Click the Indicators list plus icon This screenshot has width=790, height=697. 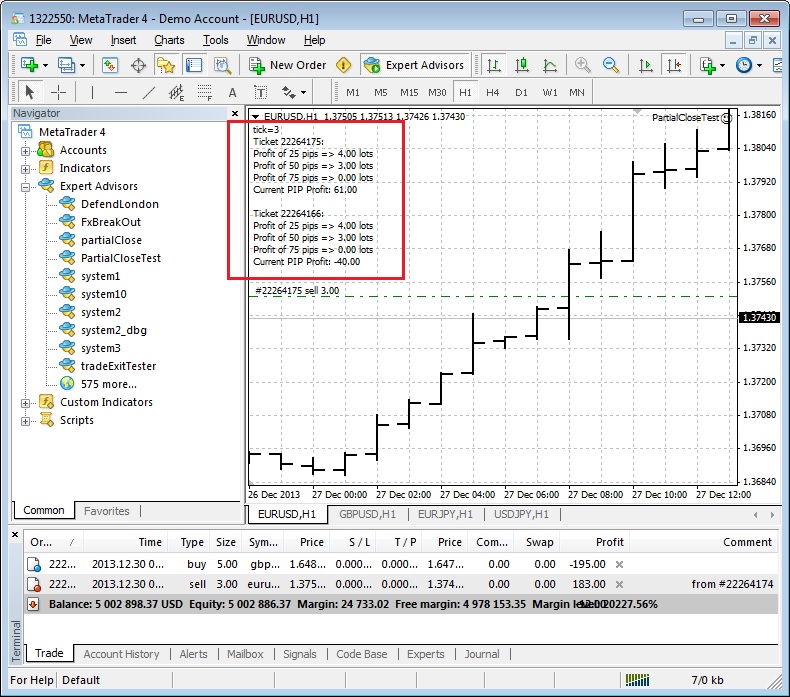tap(708, 65)
